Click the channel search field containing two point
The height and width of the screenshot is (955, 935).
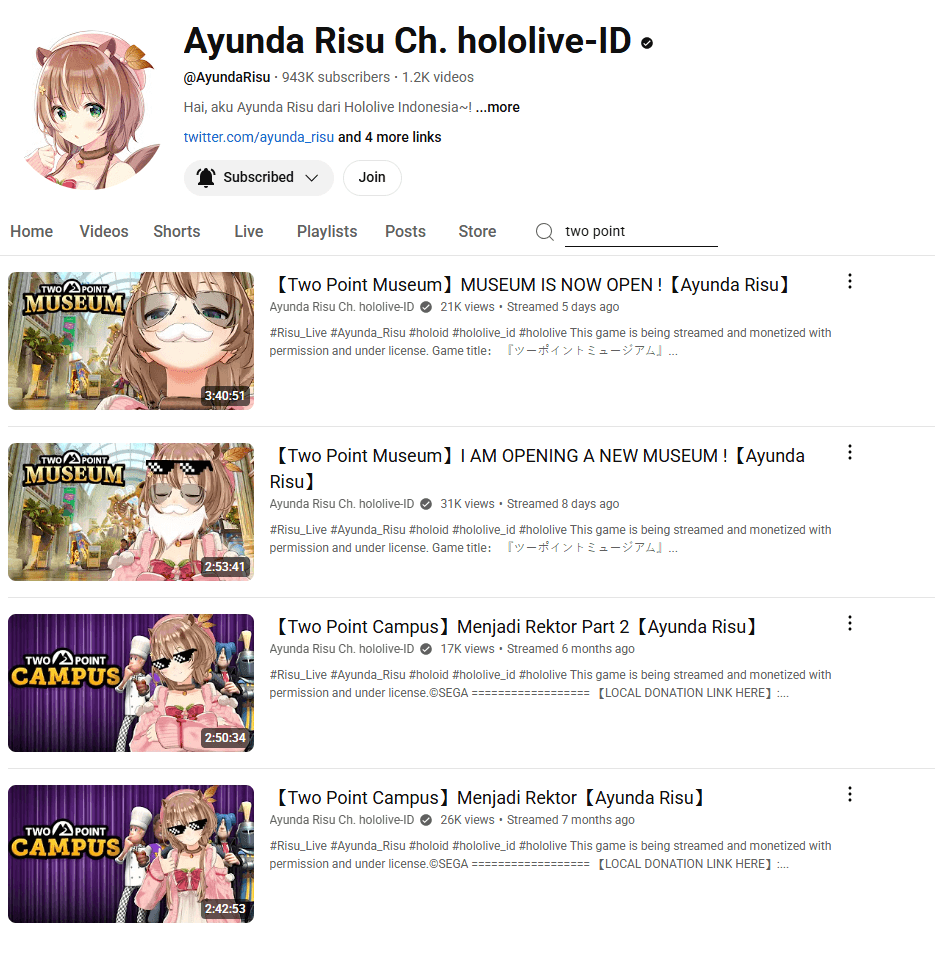click(641, 232)
